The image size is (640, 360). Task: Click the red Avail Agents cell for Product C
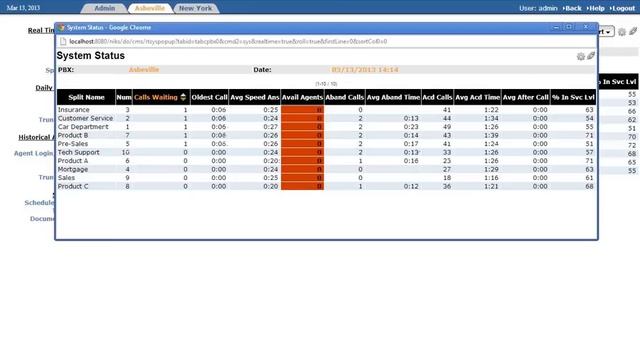[x=302, y=186]
